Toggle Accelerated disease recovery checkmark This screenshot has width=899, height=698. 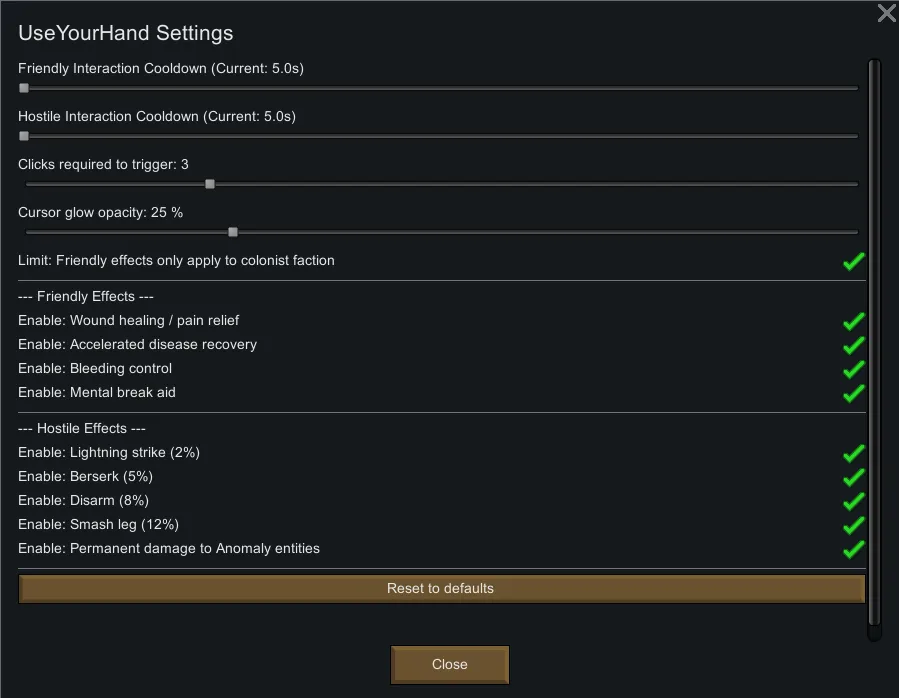pyautogui.click(x=853, y=345)
